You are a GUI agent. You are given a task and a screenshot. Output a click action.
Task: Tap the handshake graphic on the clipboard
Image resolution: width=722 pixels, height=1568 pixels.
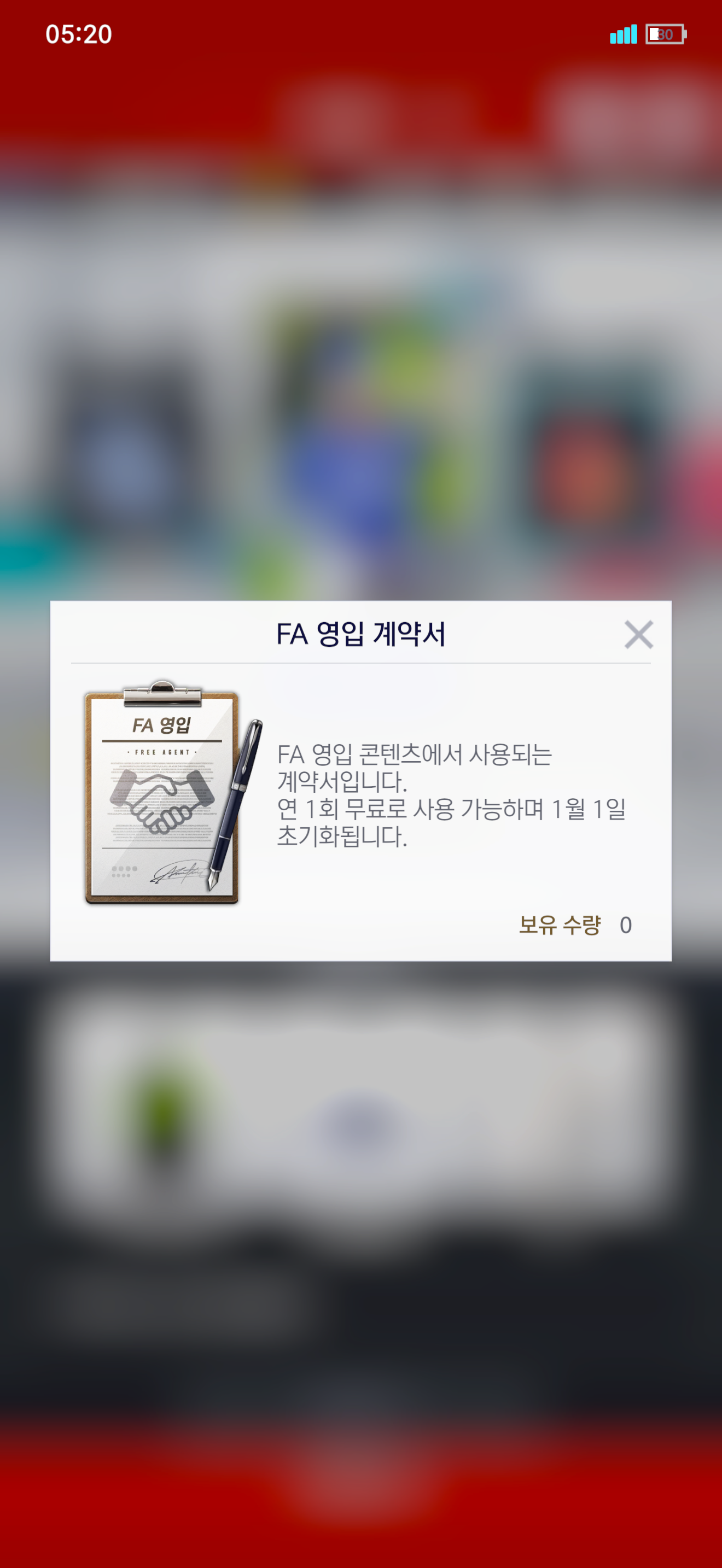point(162,800)
